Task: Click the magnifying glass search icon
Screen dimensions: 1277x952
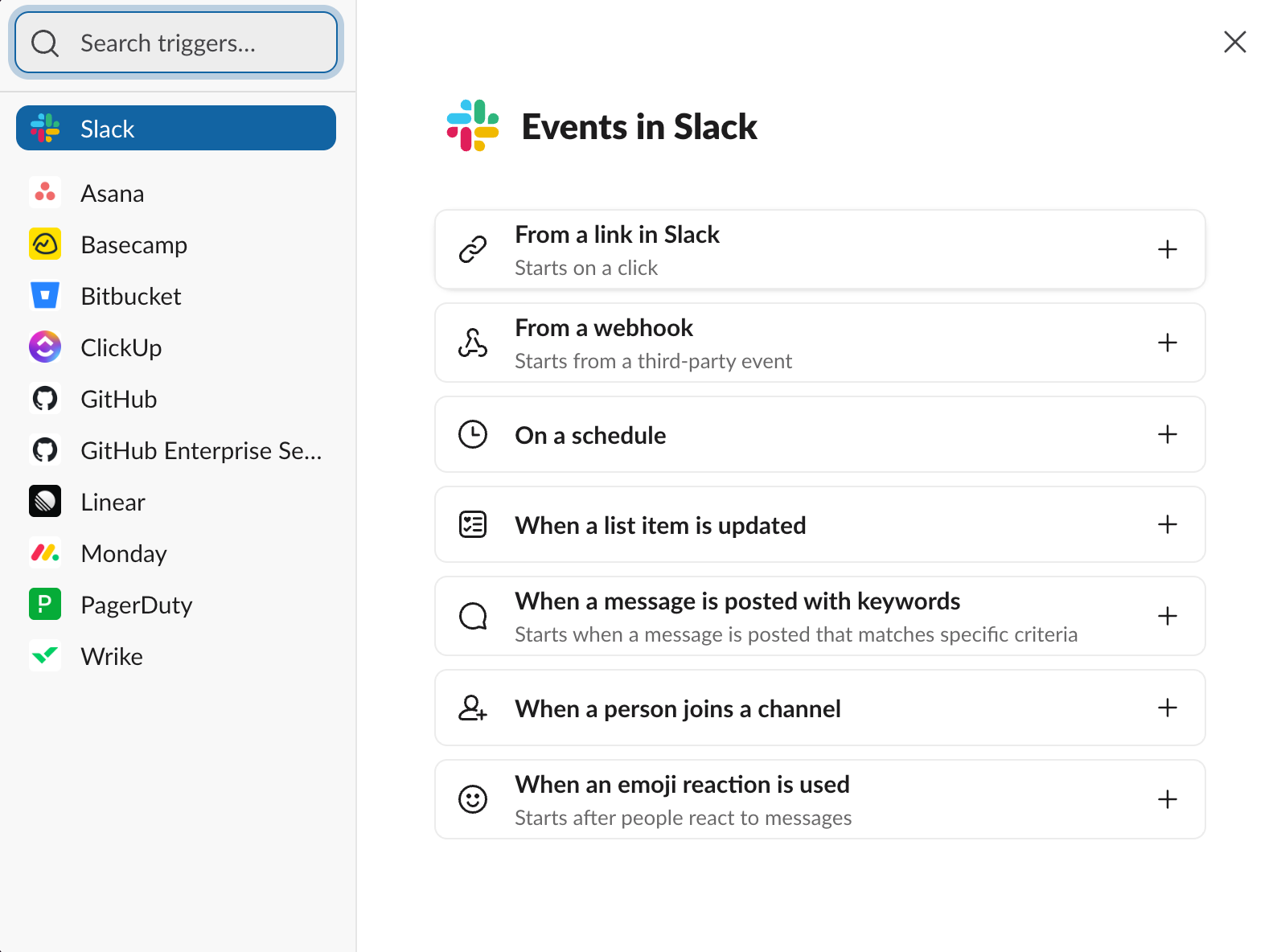Action: point(45,43)
